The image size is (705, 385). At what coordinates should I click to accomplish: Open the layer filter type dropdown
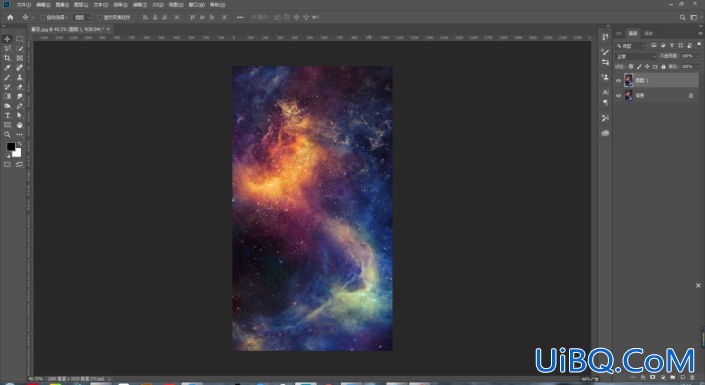click(x=630, y=46)
